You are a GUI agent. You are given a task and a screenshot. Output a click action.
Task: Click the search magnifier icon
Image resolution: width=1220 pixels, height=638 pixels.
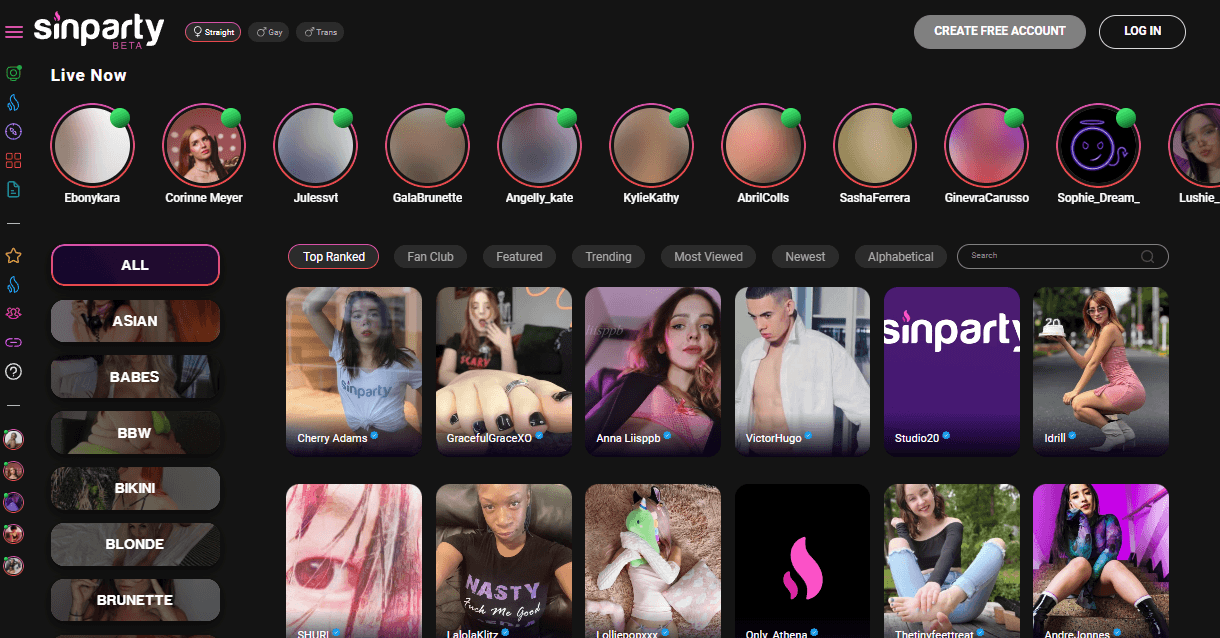click(1148, 257)
